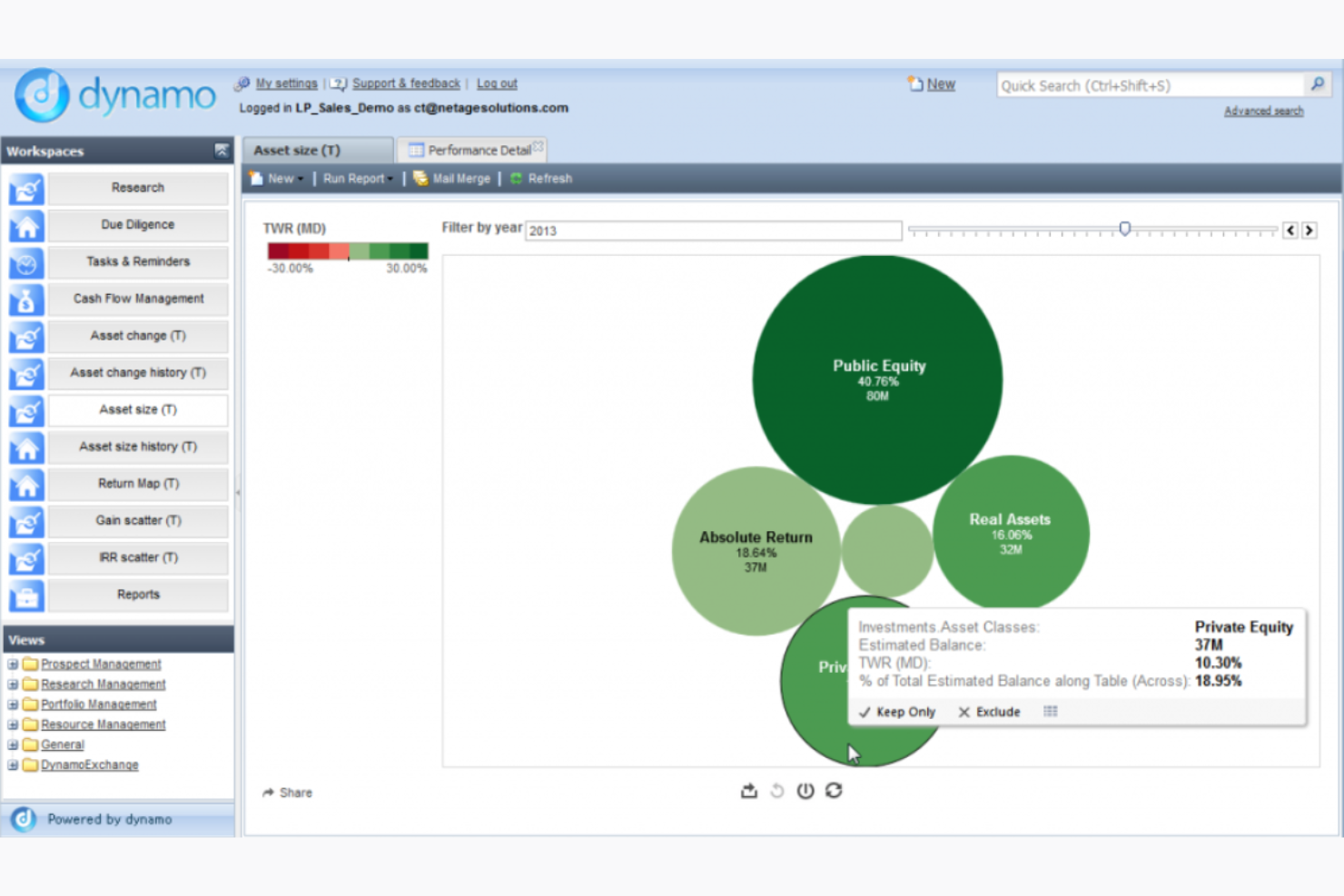1344x896 pixels.
Task: Select the Asset size (T) workspace item
Action: [137, 410]
